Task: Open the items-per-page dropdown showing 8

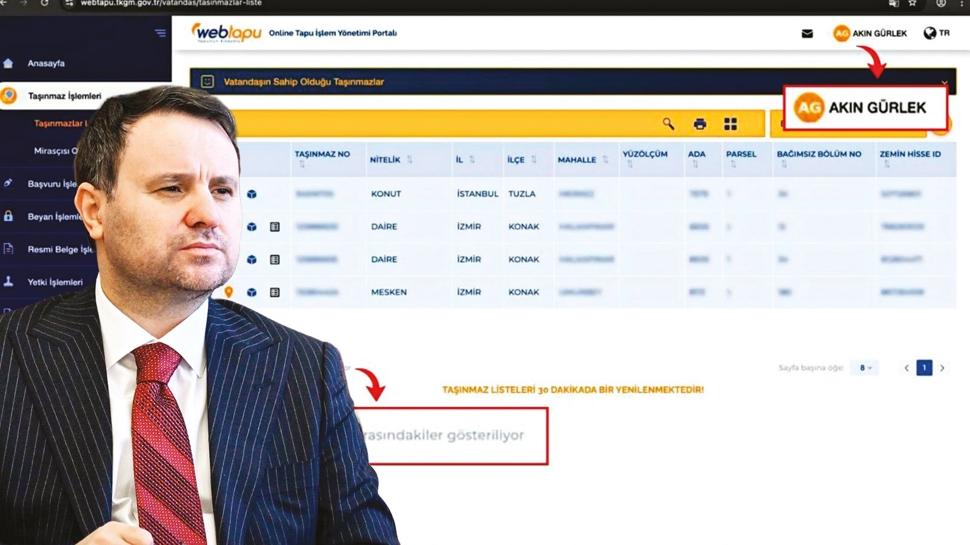Action: coord(865,368)
